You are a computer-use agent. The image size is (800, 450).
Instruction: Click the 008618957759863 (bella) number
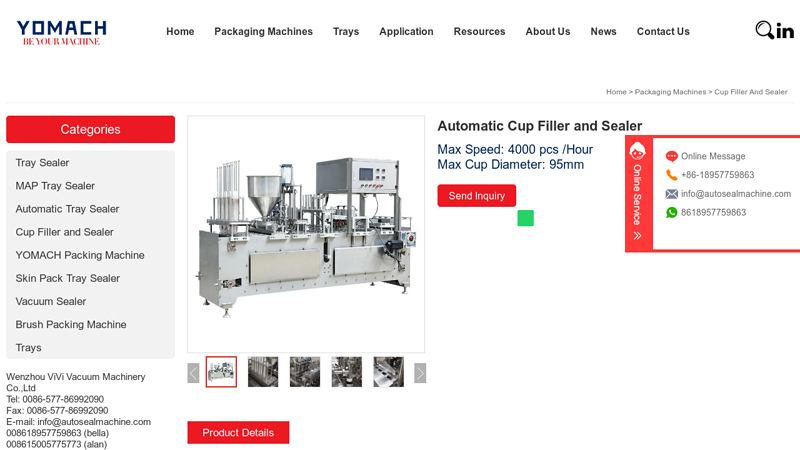pos(58,433)
